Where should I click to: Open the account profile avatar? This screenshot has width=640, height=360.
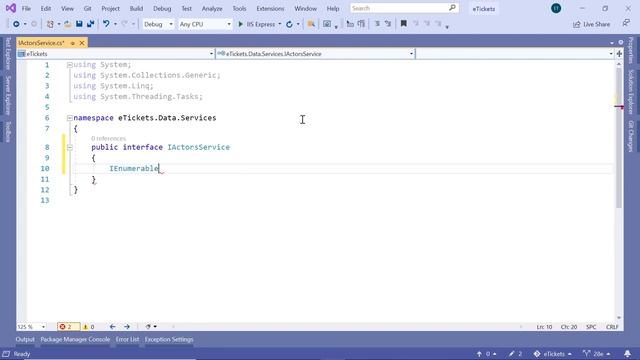[556, 8]
